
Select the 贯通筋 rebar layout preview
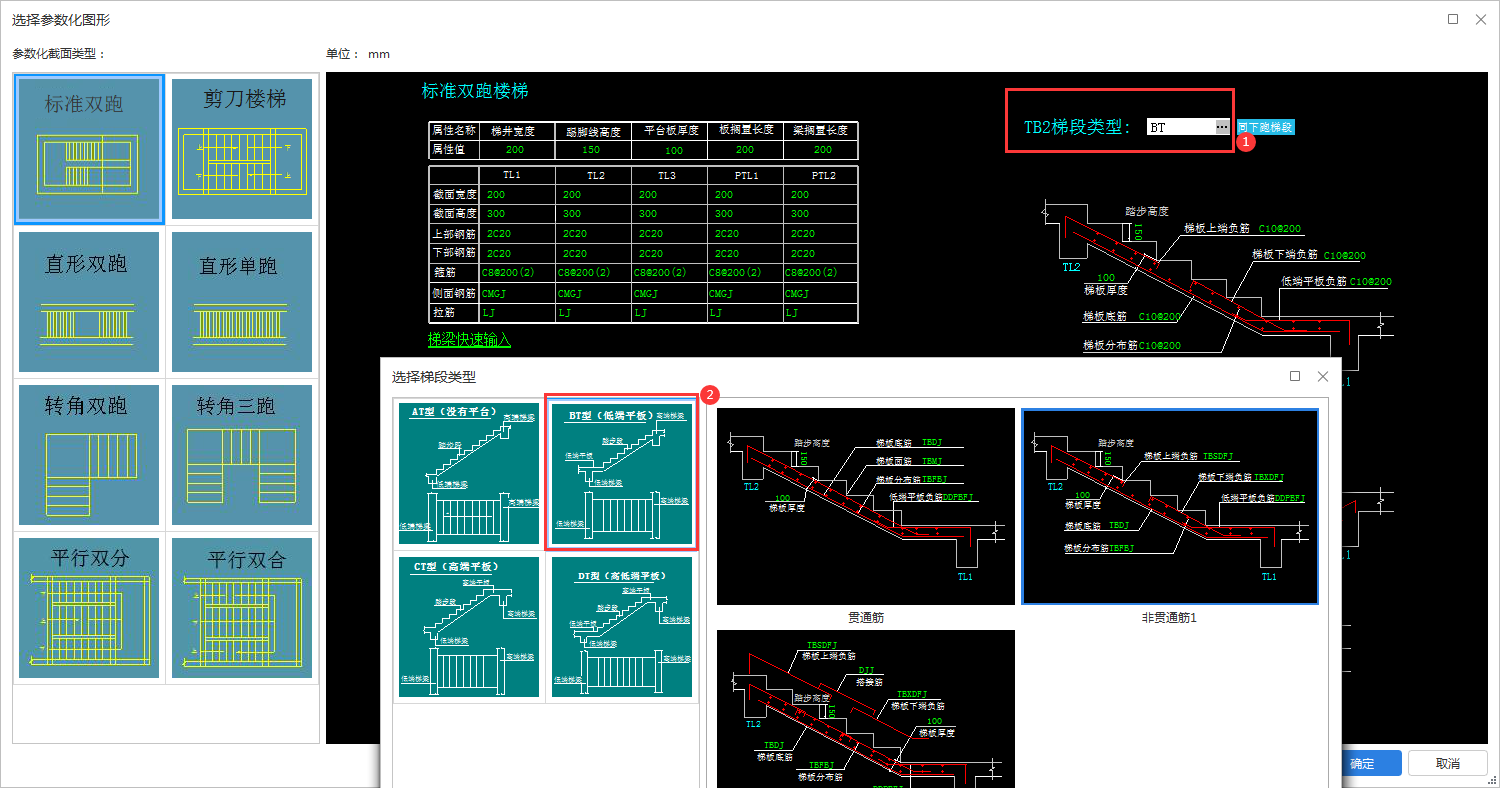[x=866, y=506]
